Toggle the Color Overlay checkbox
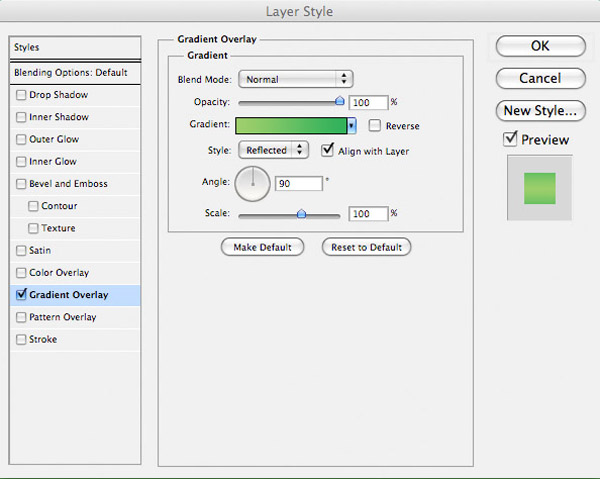Screen dimensions: 600x479 [x=21, y=273]
